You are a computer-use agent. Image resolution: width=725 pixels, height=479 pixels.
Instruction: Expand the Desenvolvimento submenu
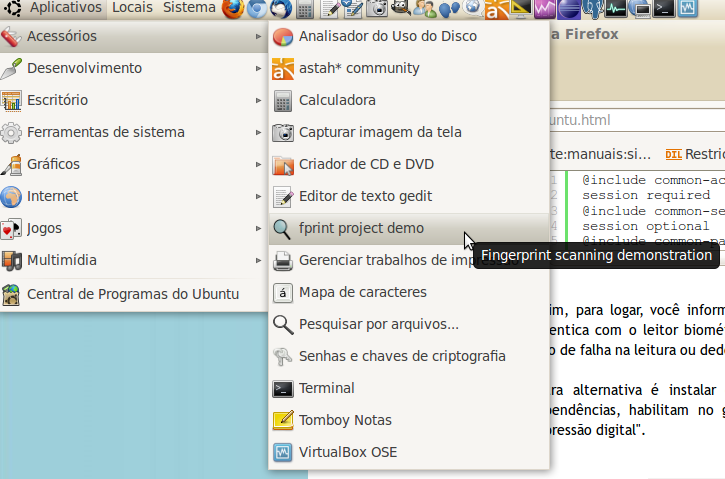click(x=84, y=68)
